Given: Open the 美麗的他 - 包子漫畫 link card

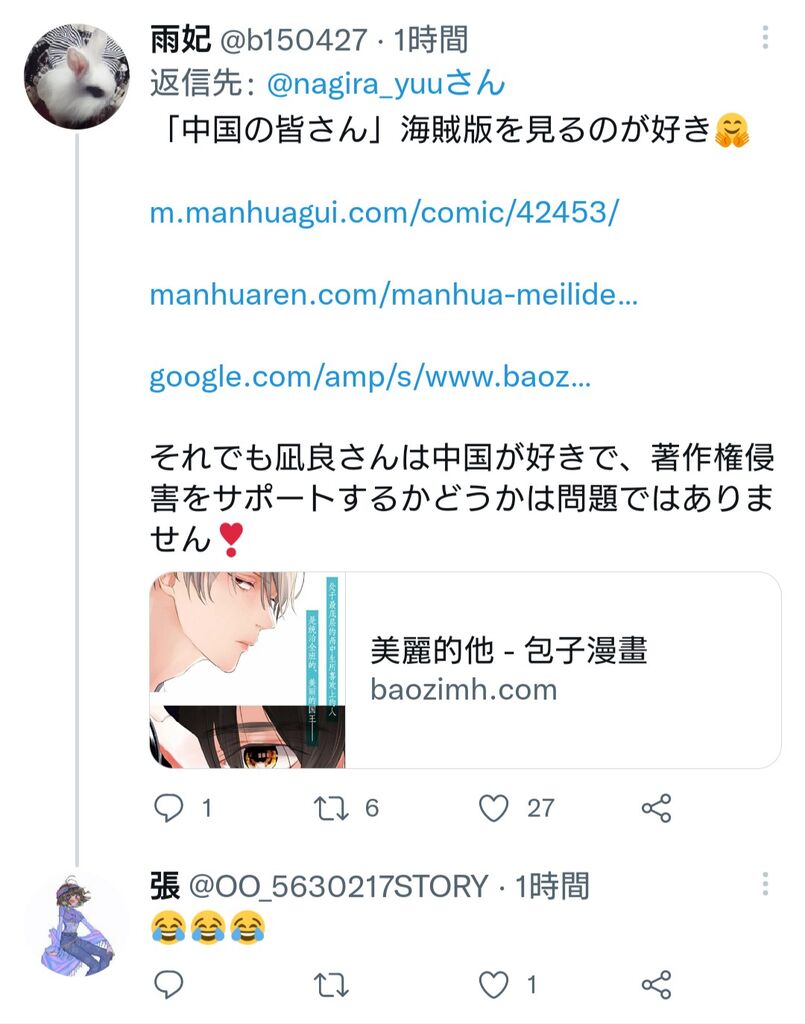Looking at the screenshot, I should pyautogui.click(x=466, y=670).
